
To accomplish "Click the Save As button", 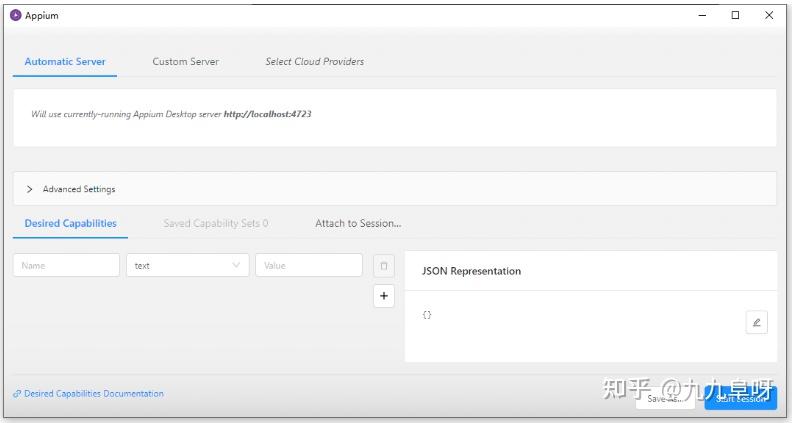I will [665, 398].
